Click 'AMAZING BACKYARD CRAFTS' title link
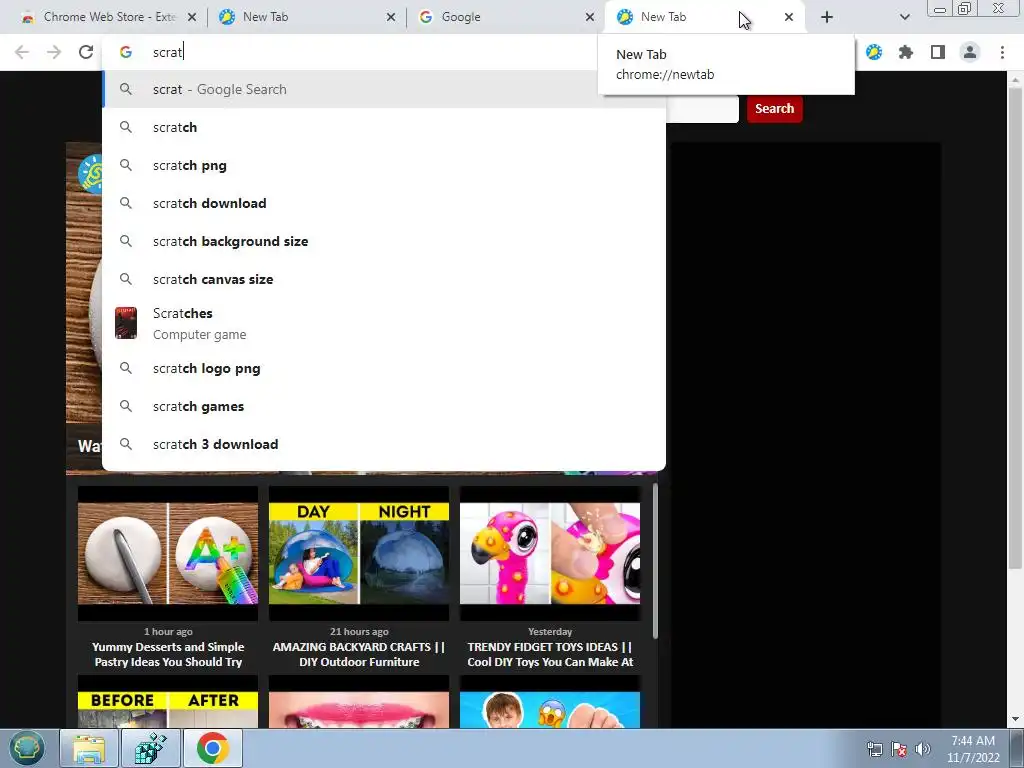 click(x=359, y=654)
